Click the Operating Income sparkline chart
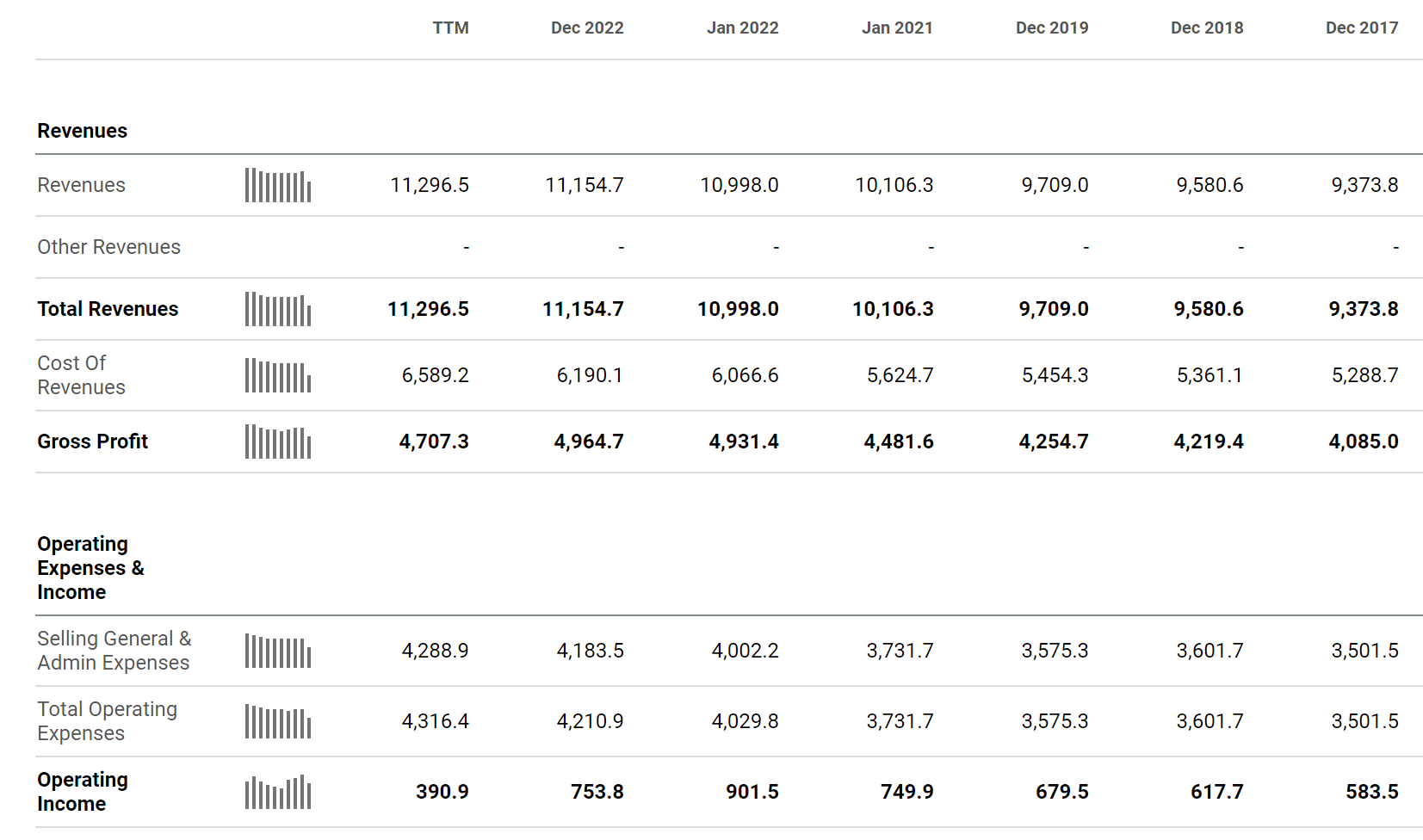1423x840 pixels. (x=277, y=793)
